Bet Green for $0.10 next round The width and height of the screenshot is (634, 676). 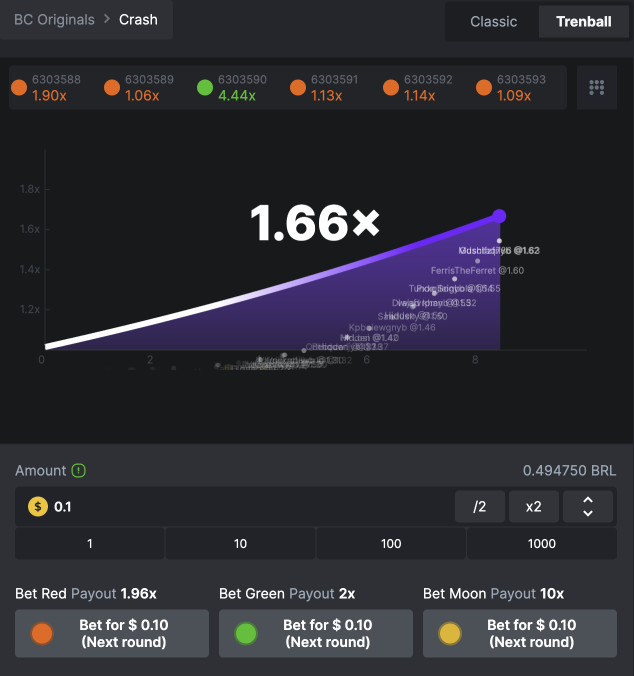316,633
